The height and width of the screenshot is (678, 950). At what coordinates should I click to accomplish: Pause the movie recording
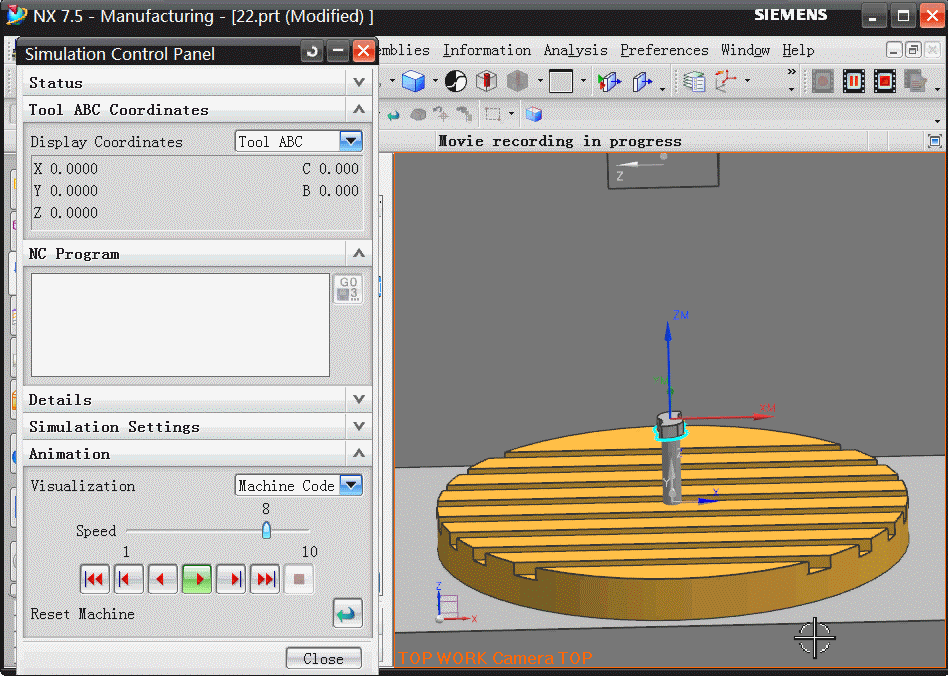(854, 81)
